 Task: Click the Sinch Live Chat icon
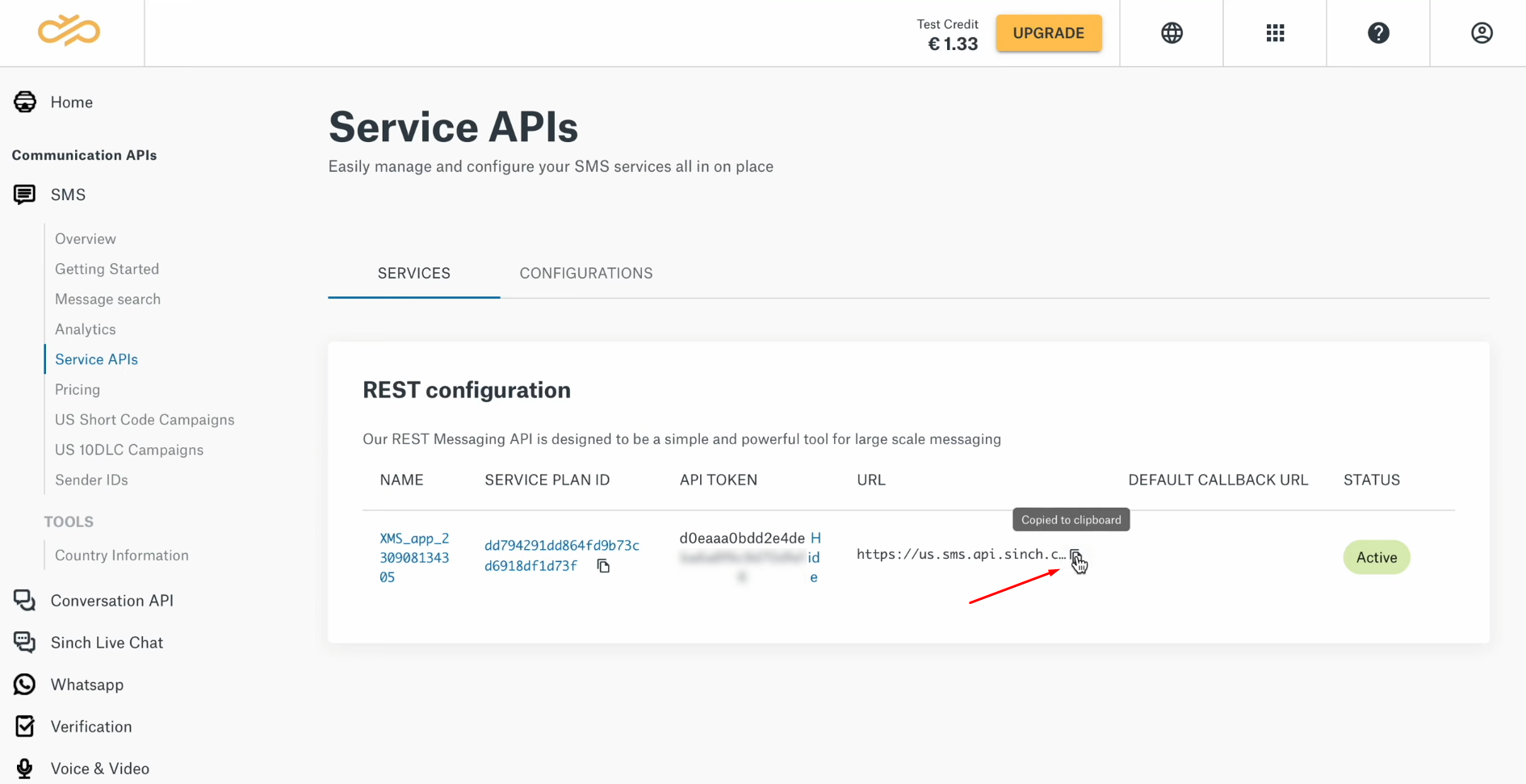pos(24,642)
